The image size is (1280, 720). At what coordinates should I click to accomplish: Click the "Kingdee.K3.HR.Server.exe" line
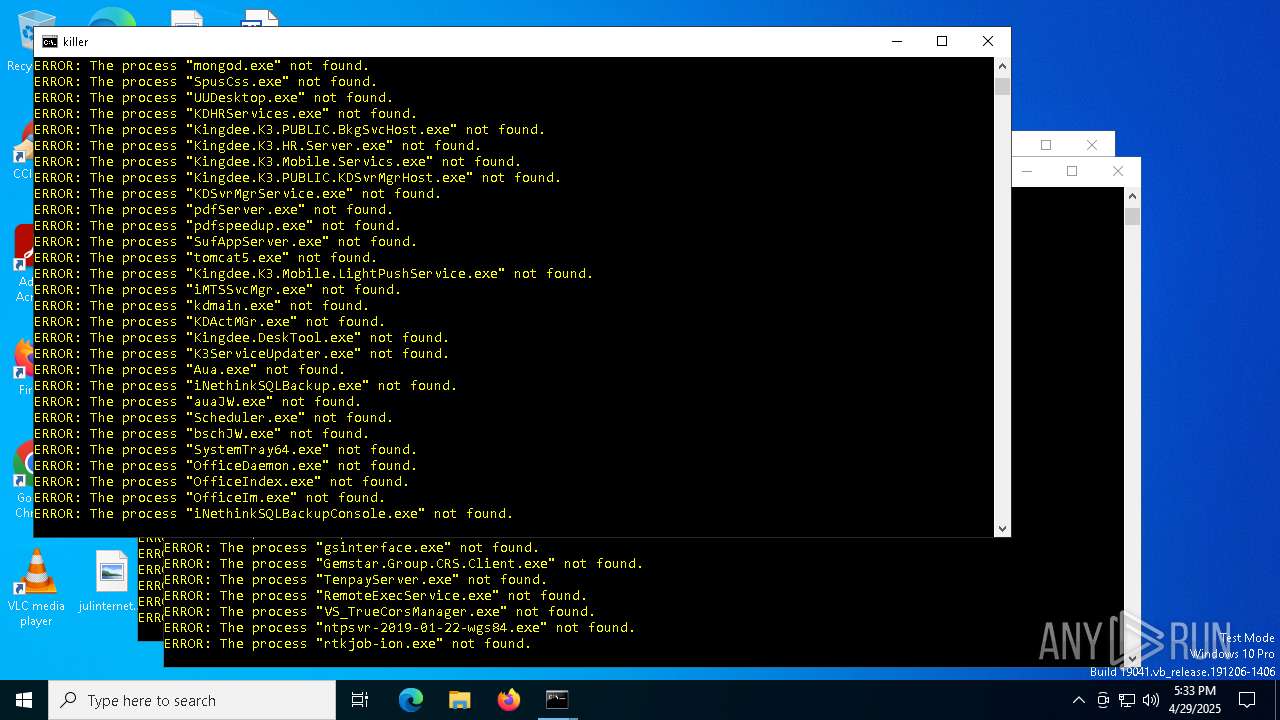click(x=257, y=146)
